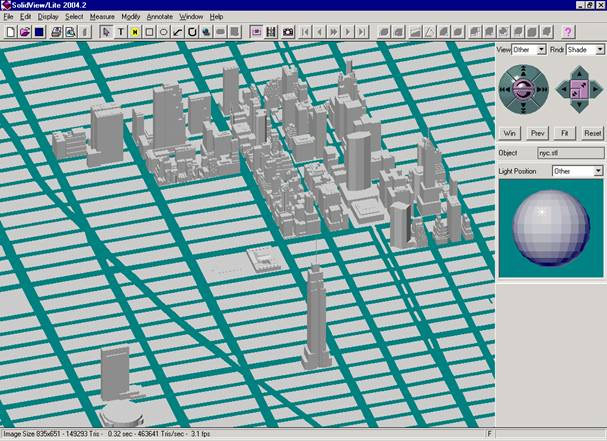Image resolution: width=607 pixels, height=441 pixels.
Task: Open the Annotate menu
Action: (x=159, y=17)
